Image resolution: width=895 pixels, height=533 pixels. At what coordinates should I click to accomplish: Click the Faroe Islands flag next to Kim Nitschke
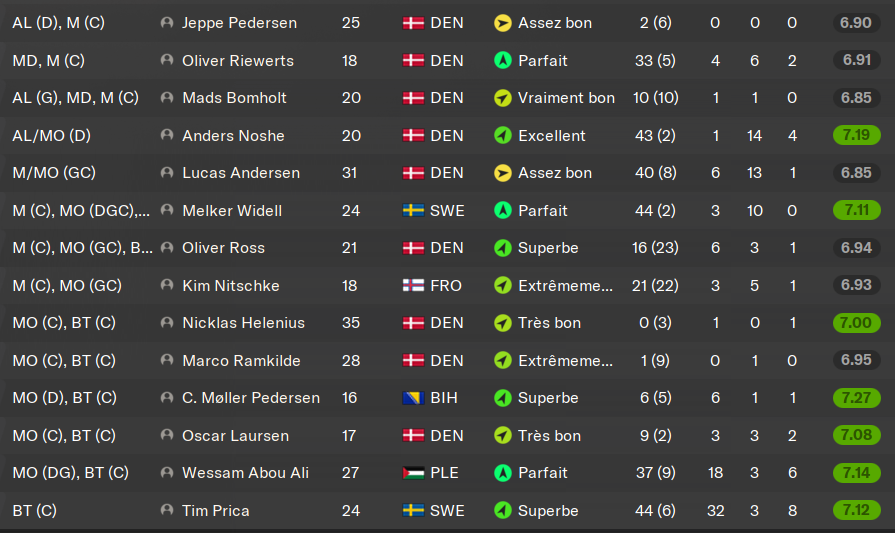click(x=413, y=286)
